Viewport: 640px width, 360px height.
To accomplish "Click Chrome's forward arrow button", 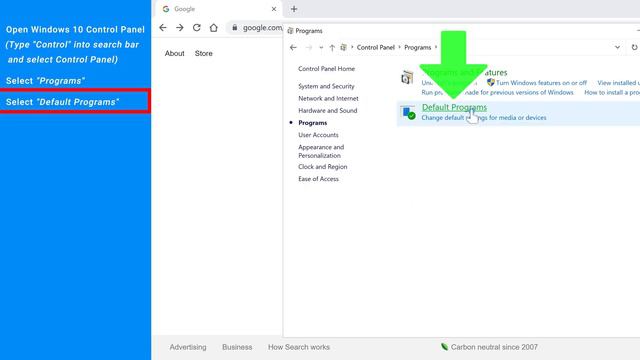I will (x=180, y=28).
